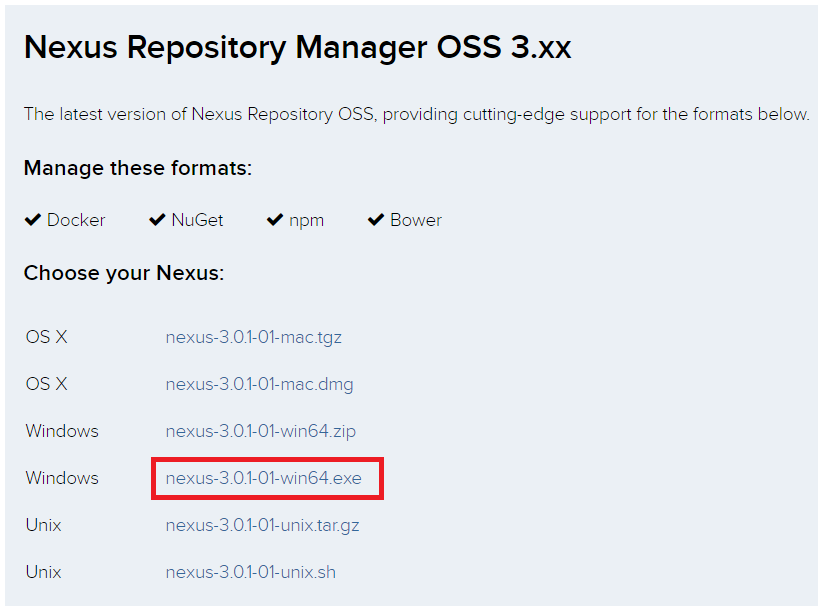818x612 pixels.
Task: Select the Docker format label
Action: (77, 220)
